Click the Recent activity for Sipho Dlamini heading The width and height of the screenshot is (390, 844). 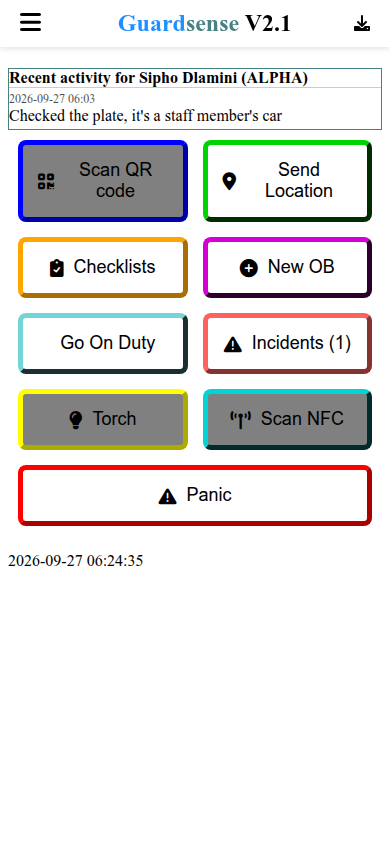(159, 78)
